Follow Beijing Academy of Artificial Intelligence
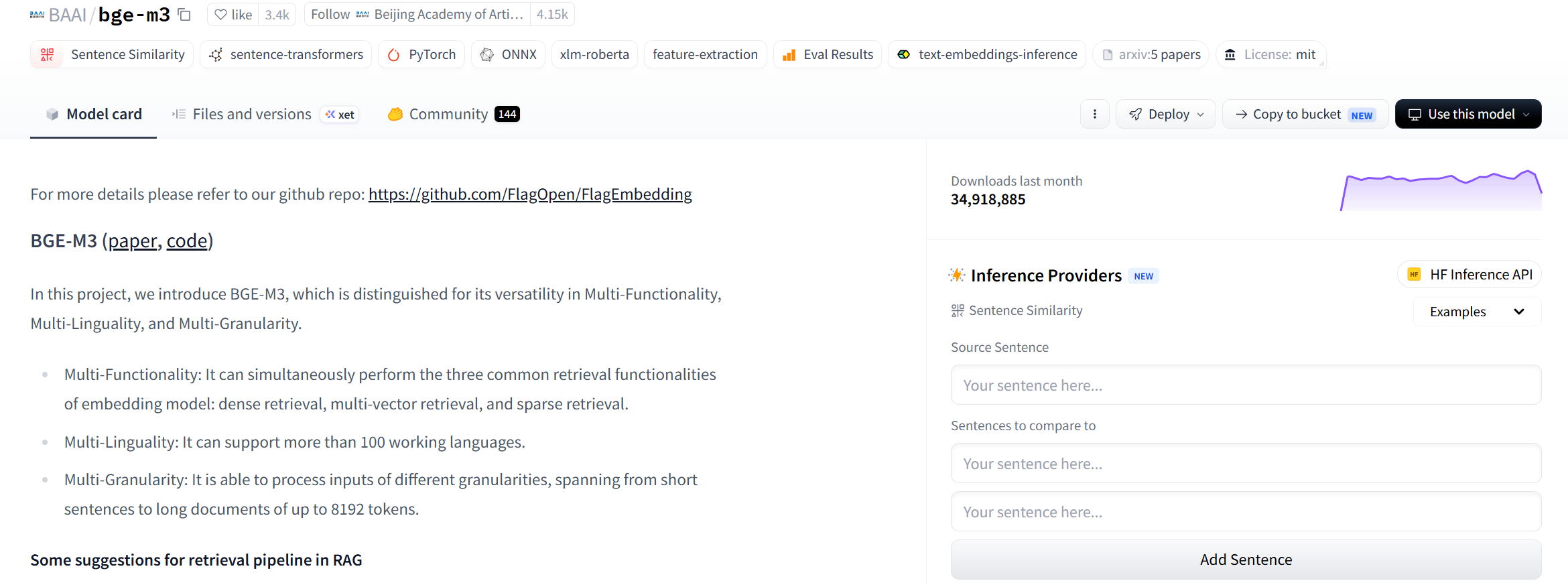The height and width of the screenshot is (585, 1568). coord(417,15)
